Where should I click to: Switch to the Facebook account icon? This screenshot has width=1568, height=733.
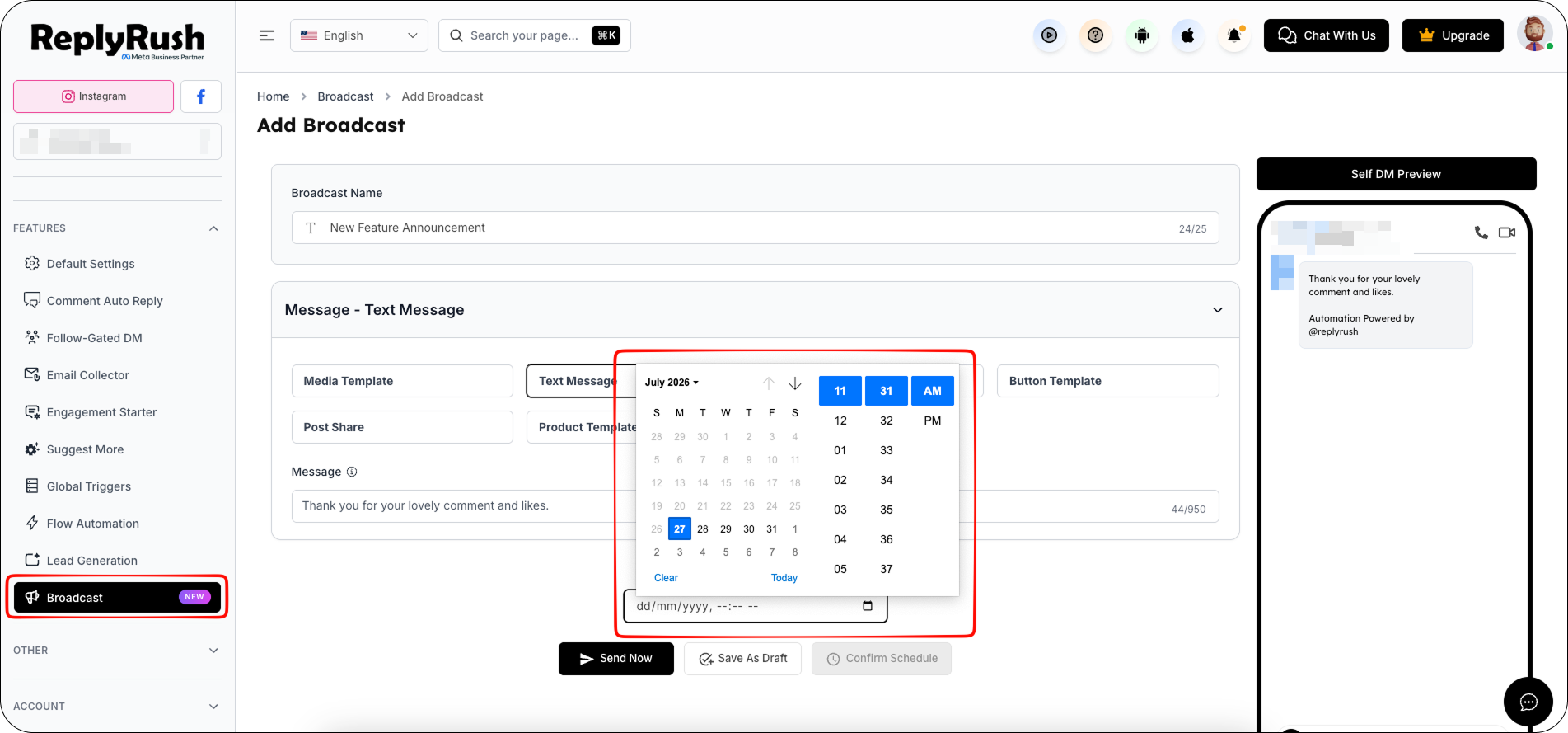[201, 96]
